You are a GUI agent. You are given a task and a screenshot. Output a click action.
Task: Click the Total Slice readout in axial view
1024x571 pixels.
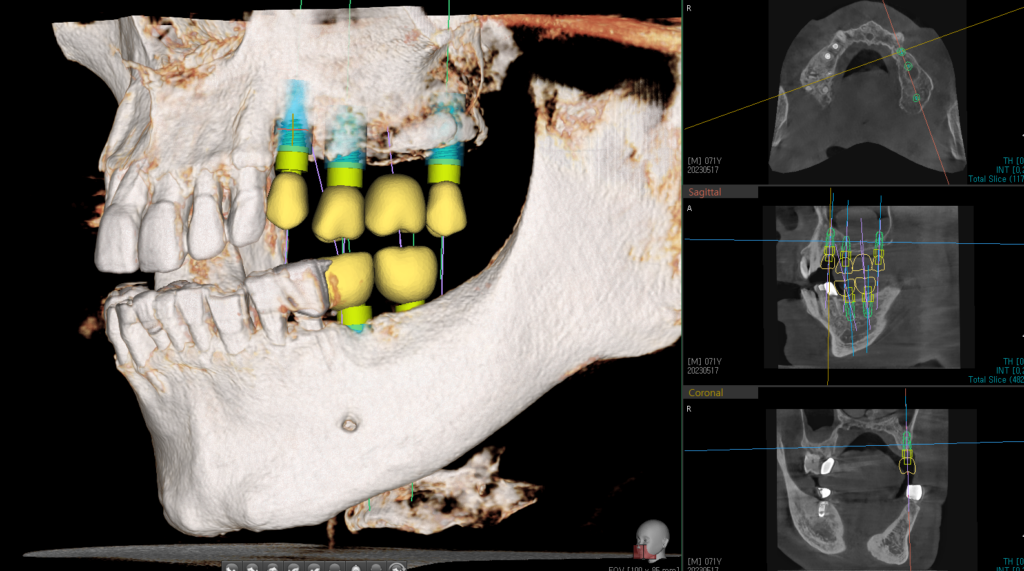[994, 179]
